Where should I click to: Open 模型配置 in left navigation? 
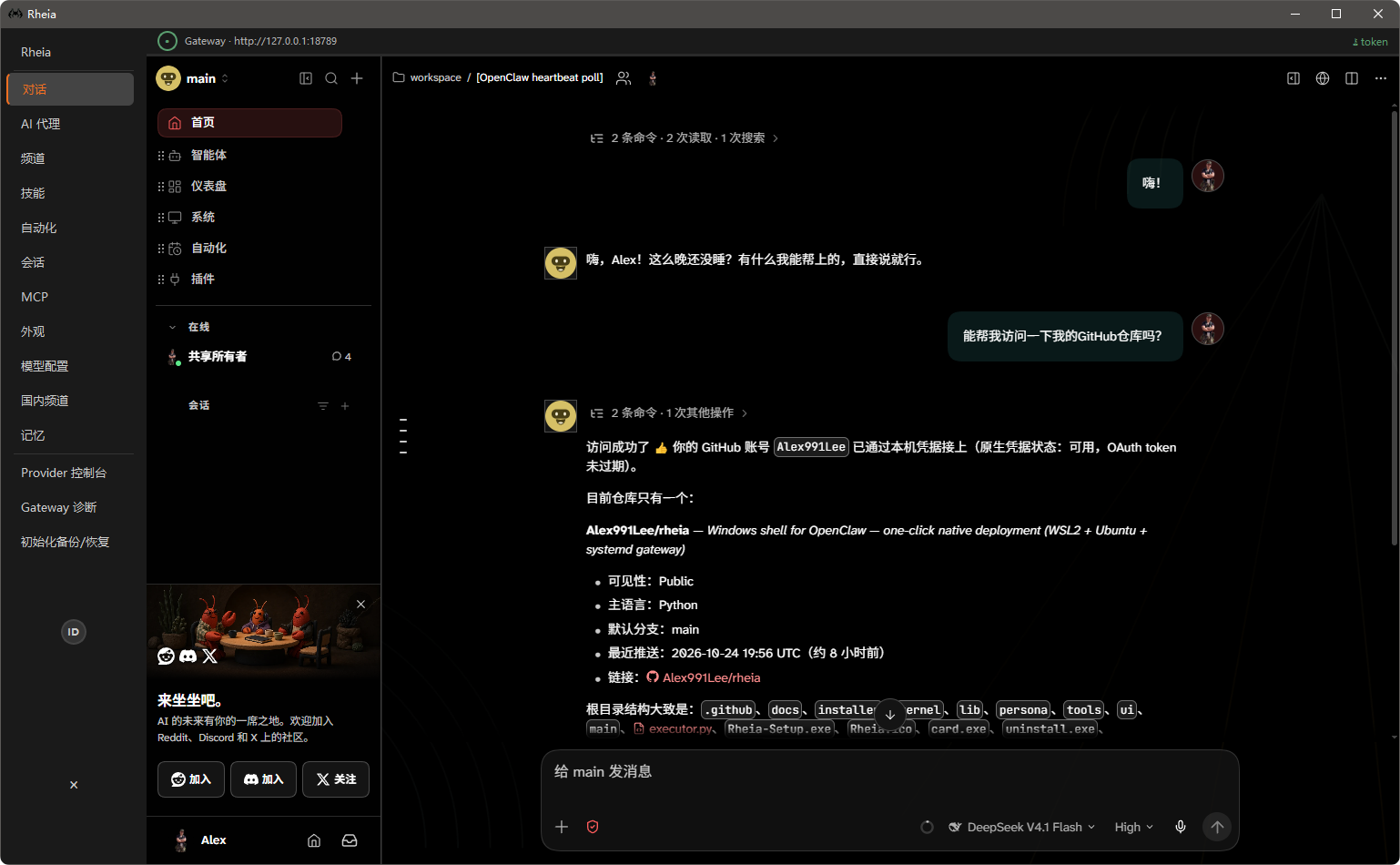coord(70,366)
